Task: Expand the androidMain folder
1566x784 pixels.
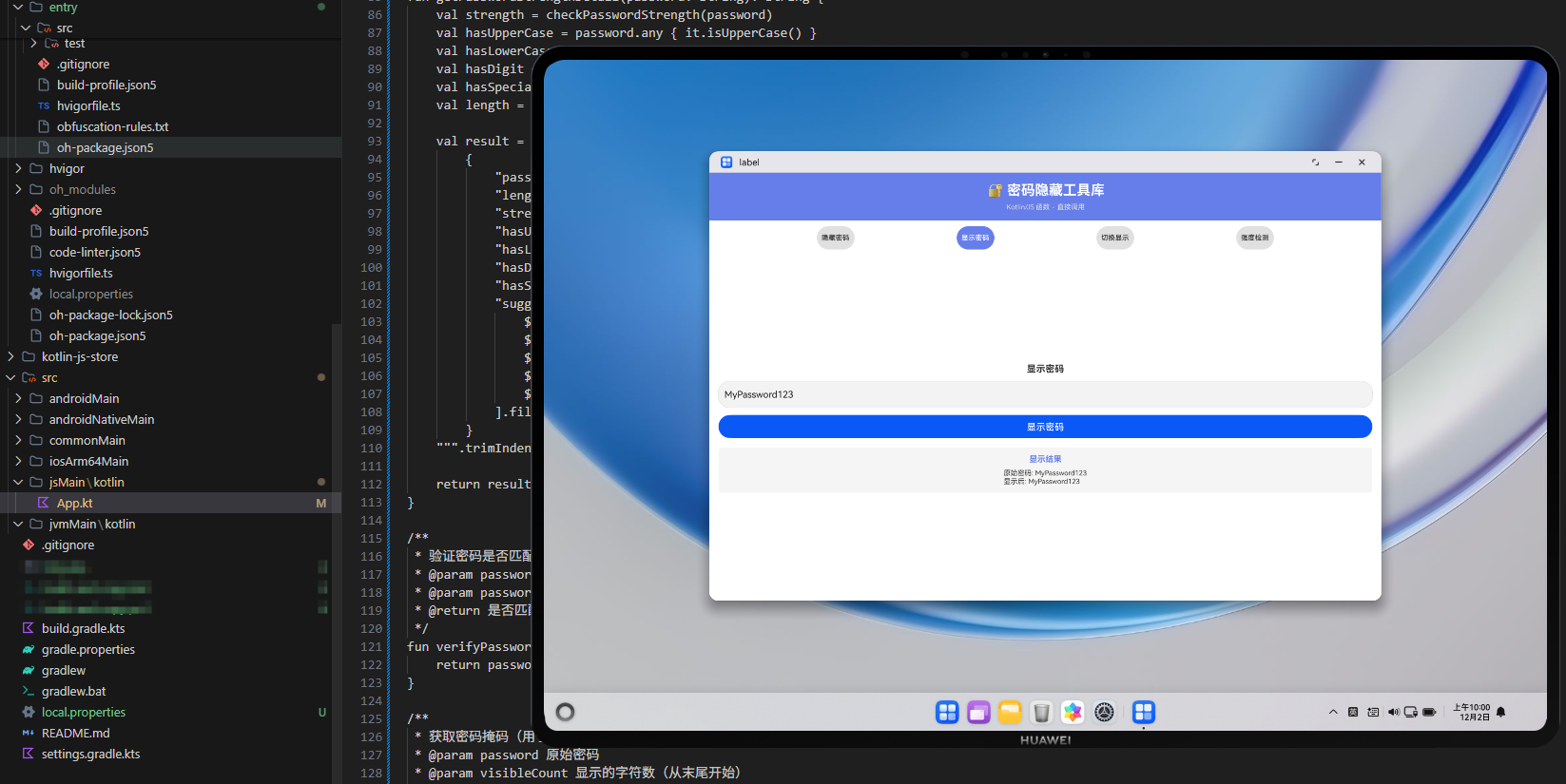Action: tap(18, 398)
